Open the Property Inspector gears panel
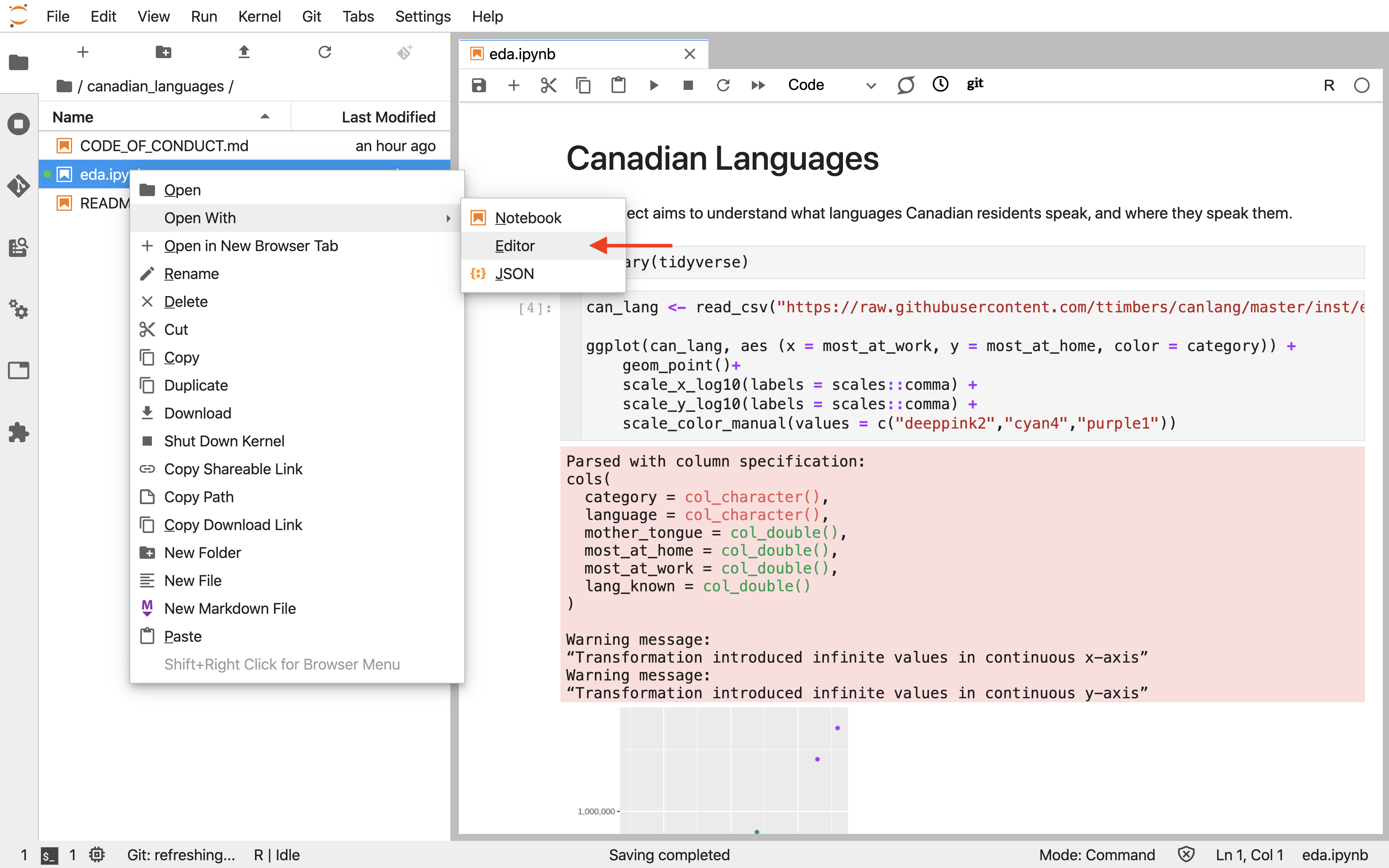1389x868 pixels. [x=18, y=309]
